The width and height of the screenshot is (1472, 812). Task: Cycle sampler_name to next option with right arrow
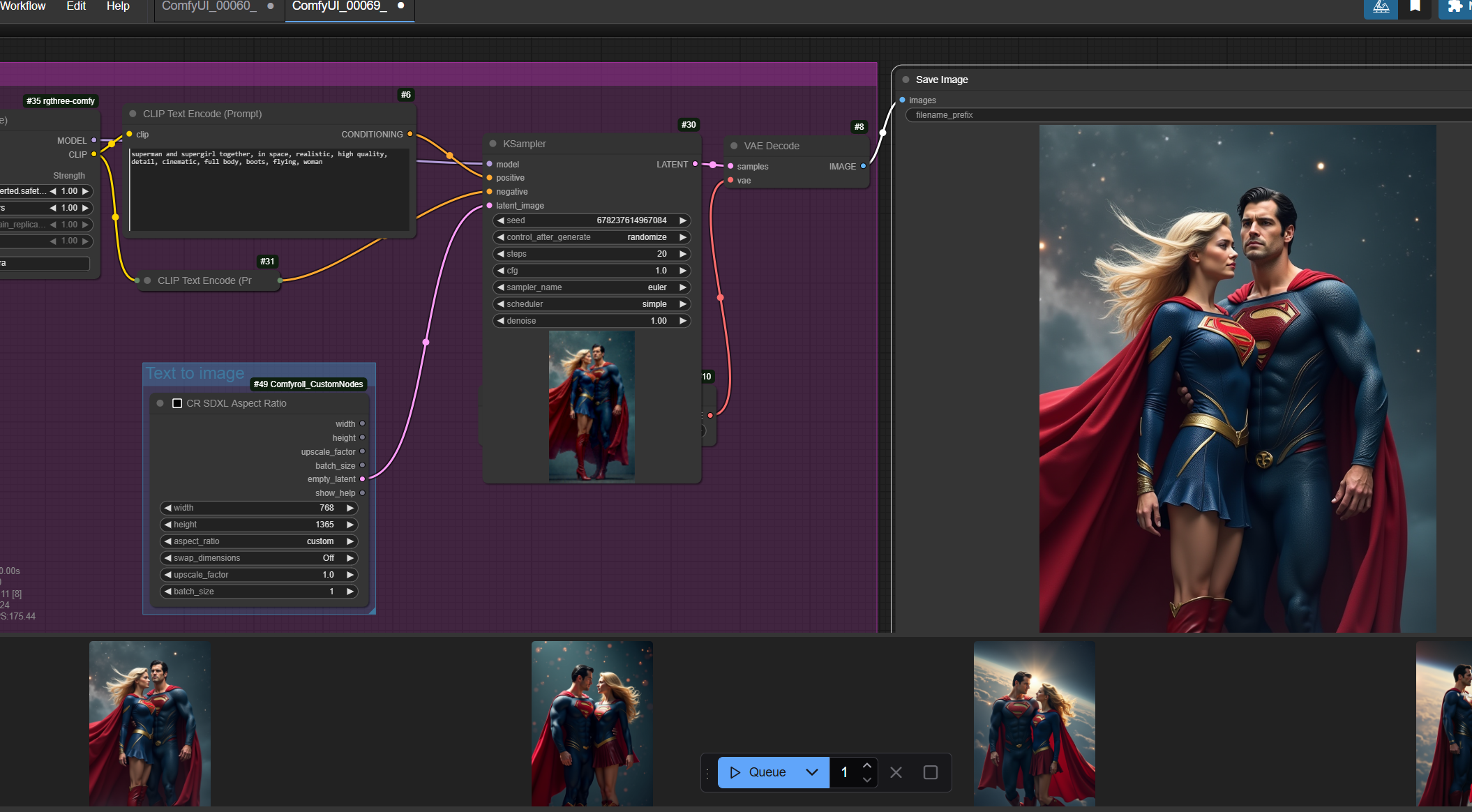pos(683,287)
